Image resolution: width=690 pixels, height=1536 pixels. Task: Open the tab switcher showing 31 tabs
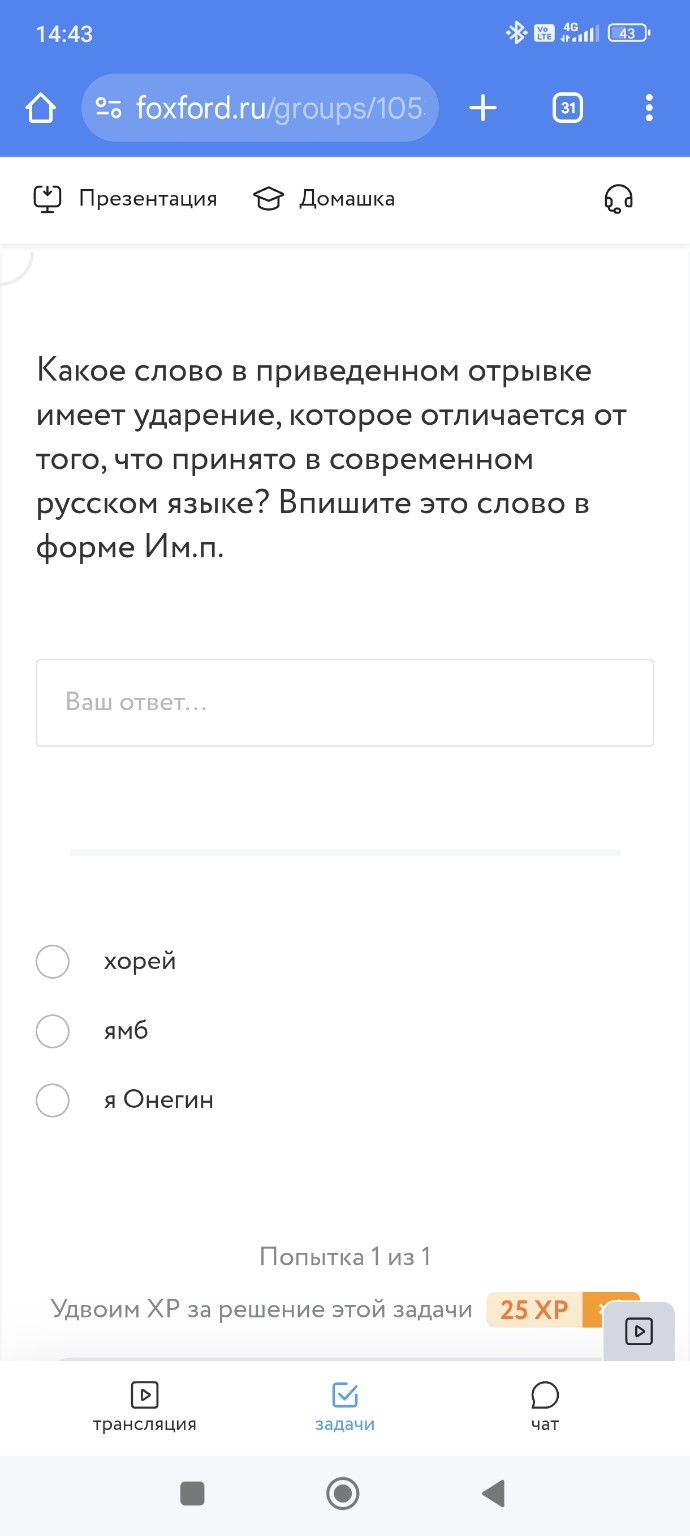(566, 107)
